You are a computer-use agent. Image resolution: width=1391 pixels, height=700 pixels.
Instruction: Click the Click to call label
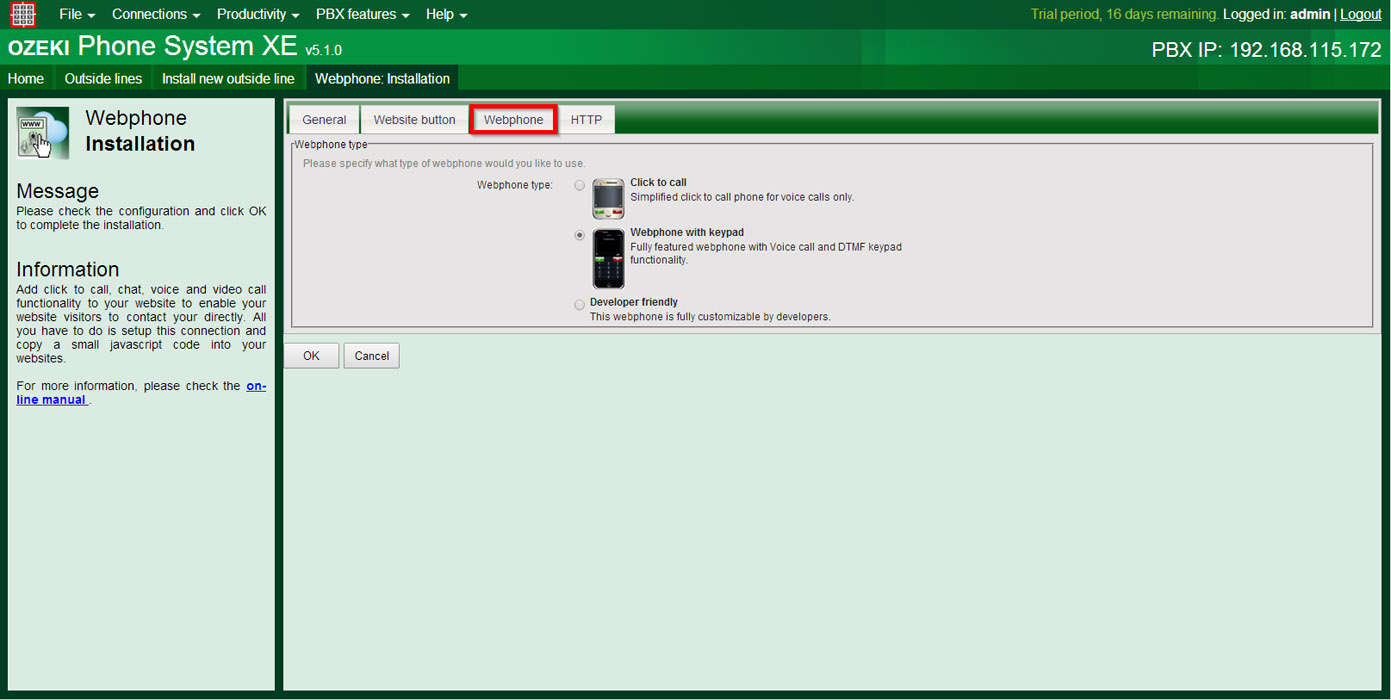(x=658, y=183)
